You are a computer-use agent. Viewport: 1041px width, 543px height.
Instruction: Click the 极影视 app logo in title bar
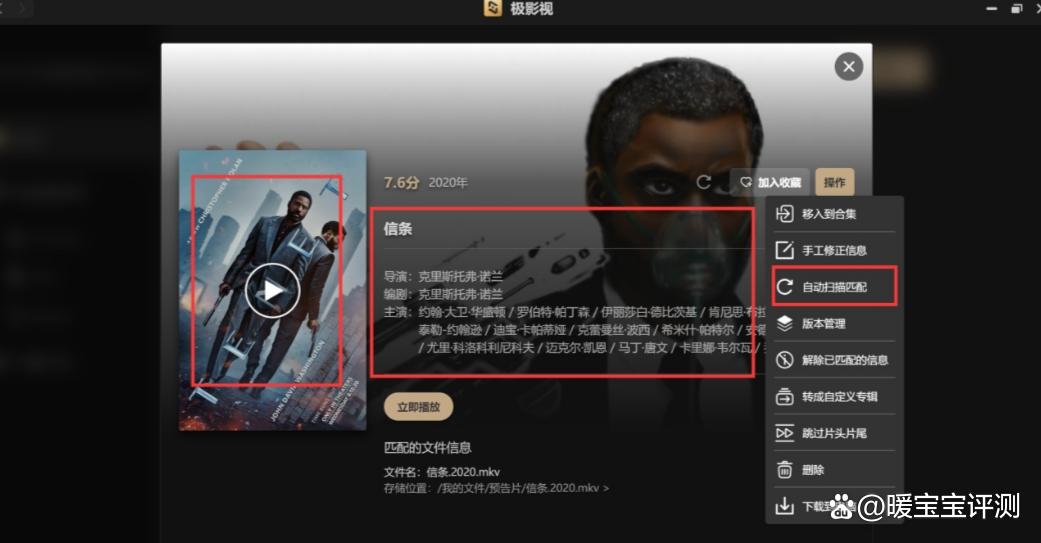[x=493, y=9]
